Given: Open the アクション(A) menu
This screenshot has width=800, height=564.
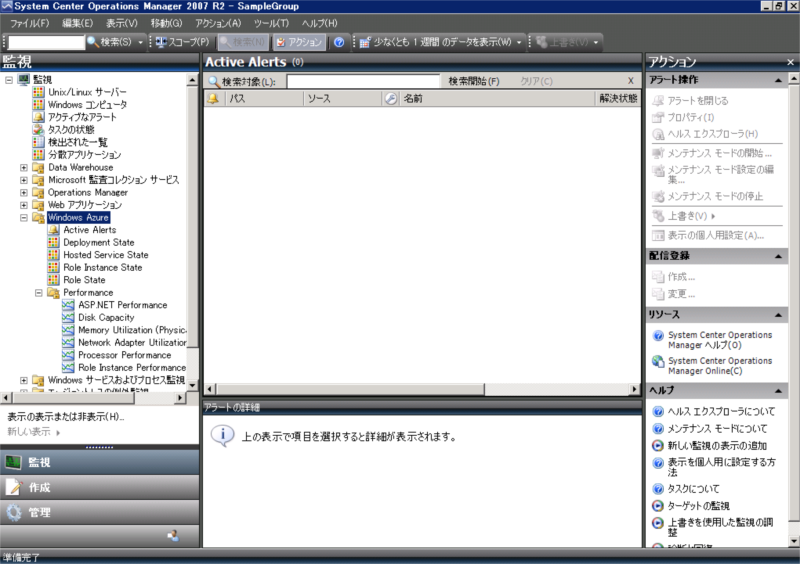Looking at the screenshot, I should pos(218,23).
